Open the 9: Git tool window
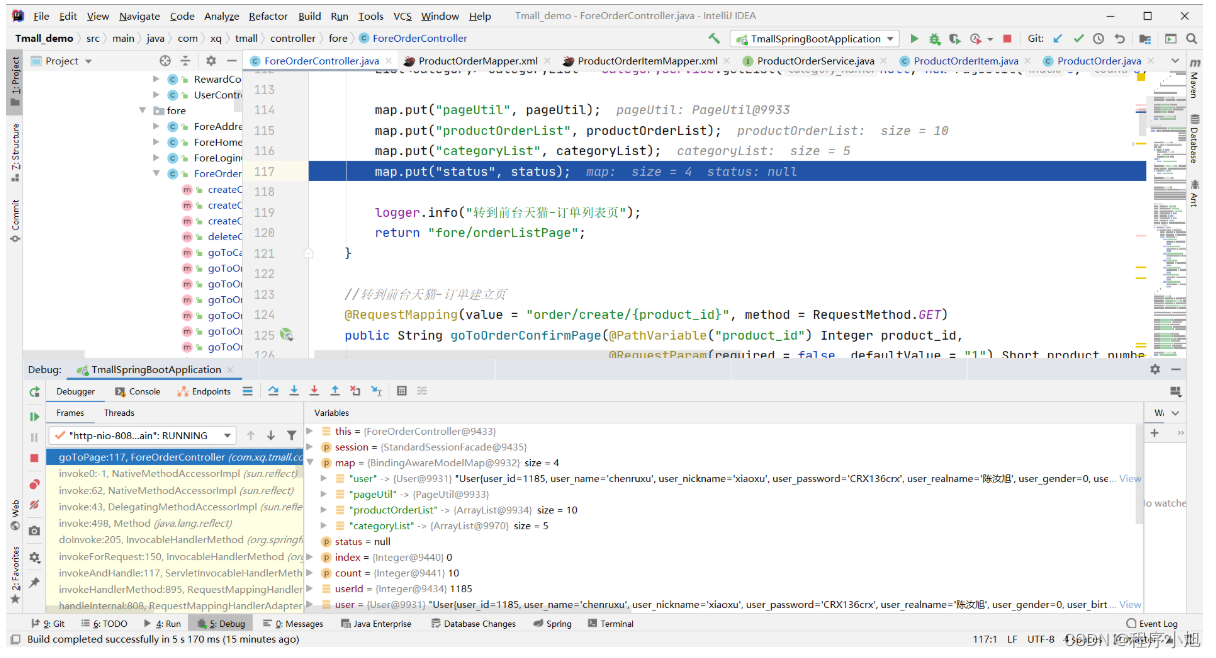The height and width of the screenshot is (658, 1216). 46,624
